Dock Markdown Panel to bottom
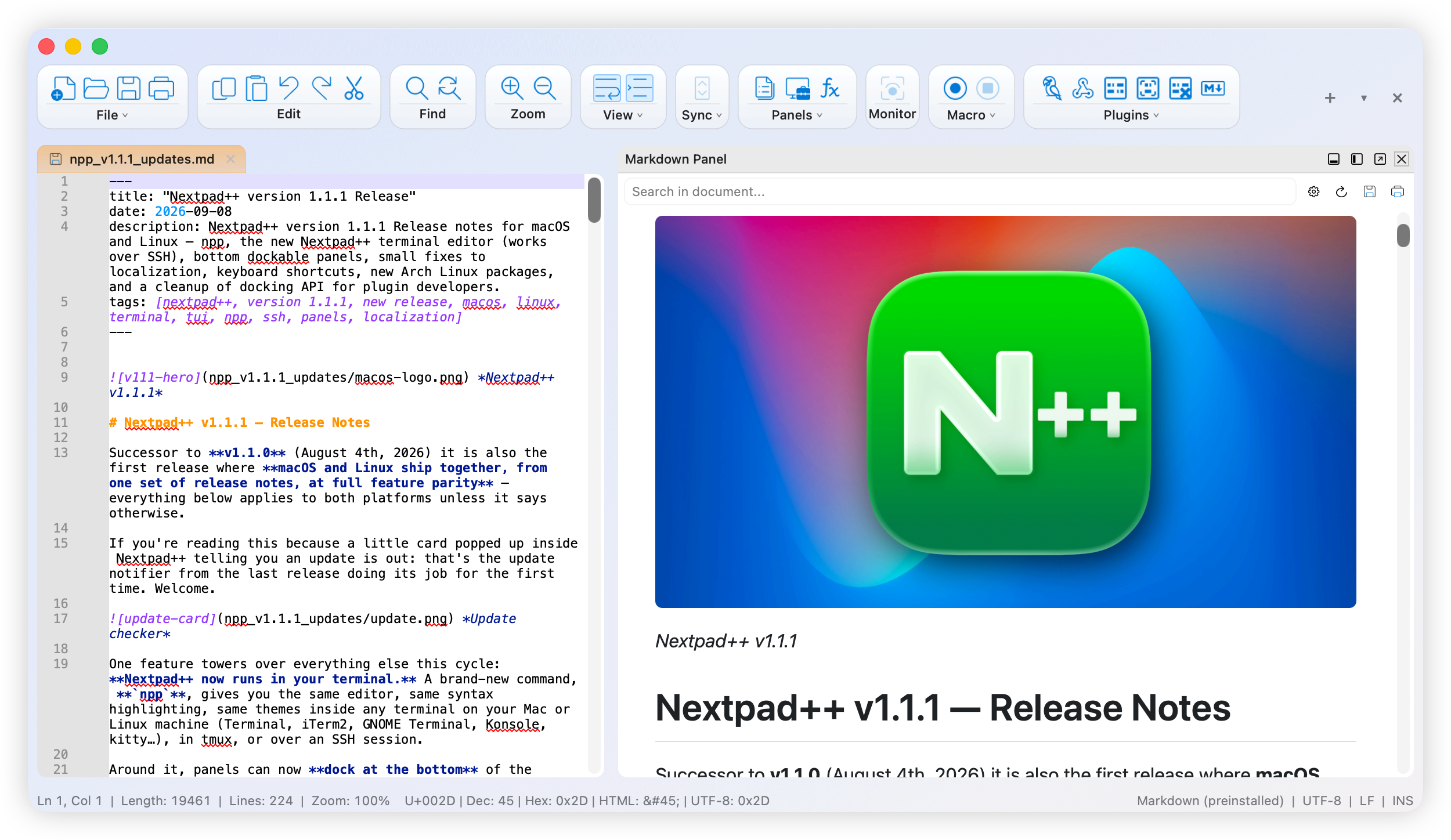 (1334, 159)
